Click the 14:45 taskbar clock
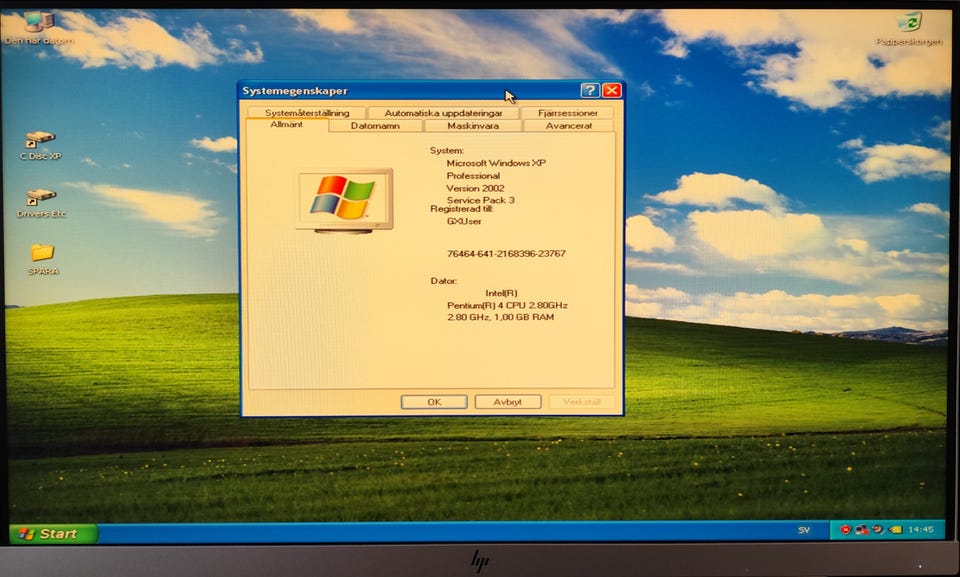Screen dimensions: 960x577 [921, 529]
